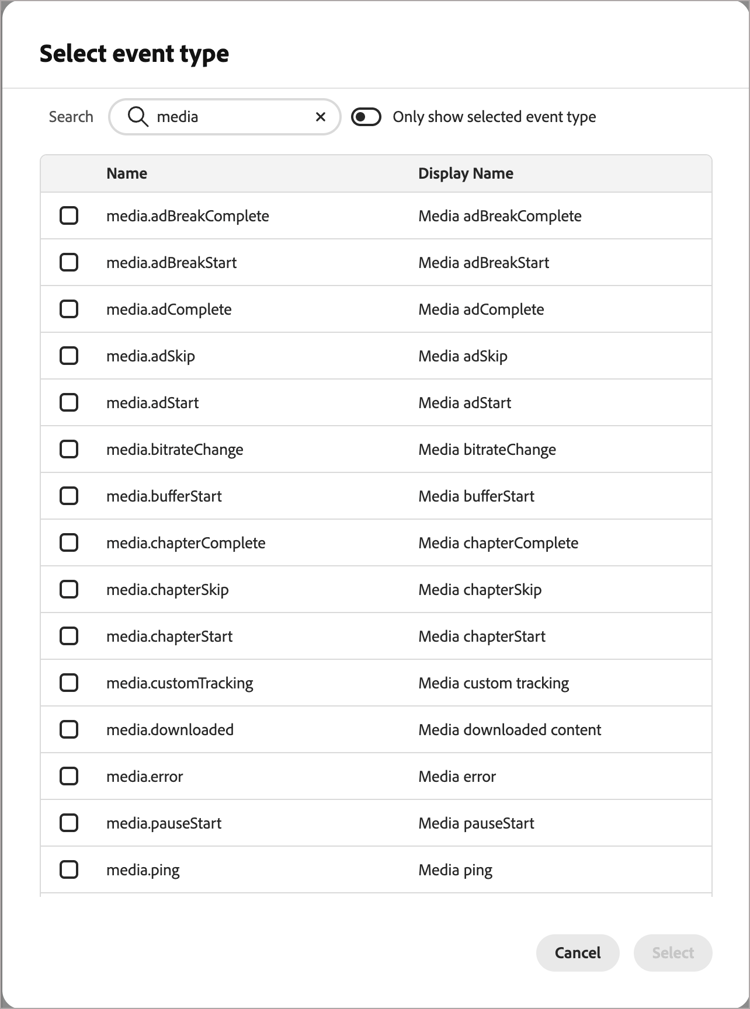
Task: Check the media.adStart row checkbox
Action: click(x=69, y=402)
